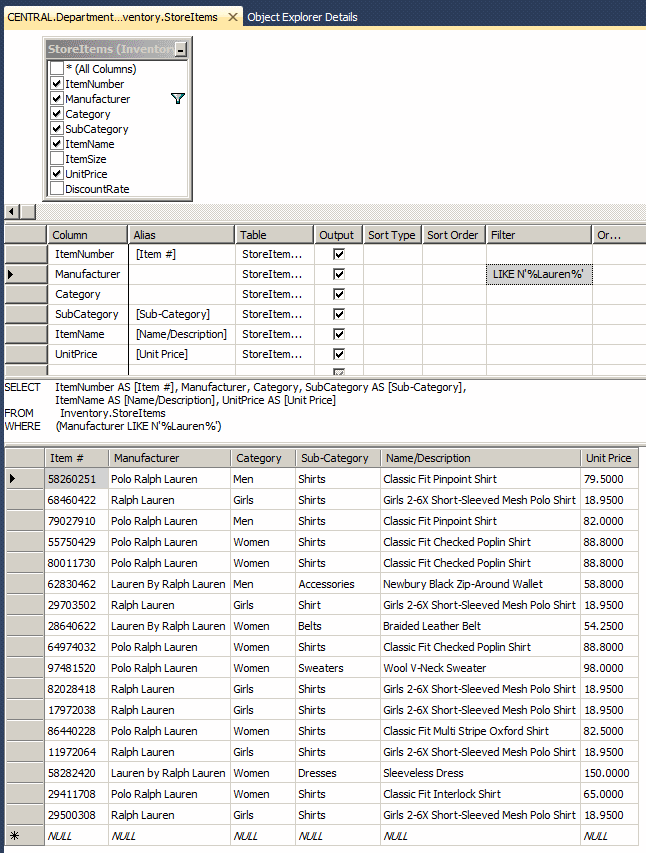Screen dimensions: 646x853
Task: Click the Lauren by Ralph Lauren Dresses row manufacturer
Action: [x=170, y=773]
